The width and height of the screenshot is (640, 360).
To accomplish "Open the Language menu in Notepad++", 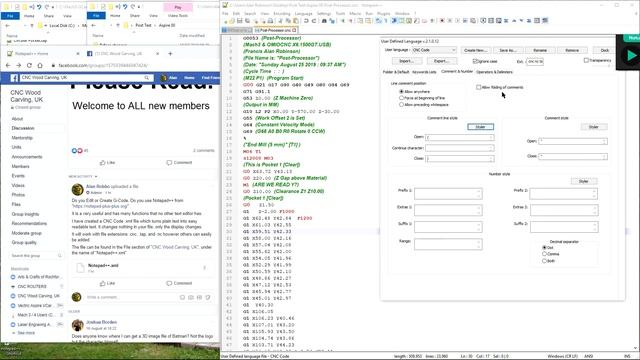I will pos(303,13).
